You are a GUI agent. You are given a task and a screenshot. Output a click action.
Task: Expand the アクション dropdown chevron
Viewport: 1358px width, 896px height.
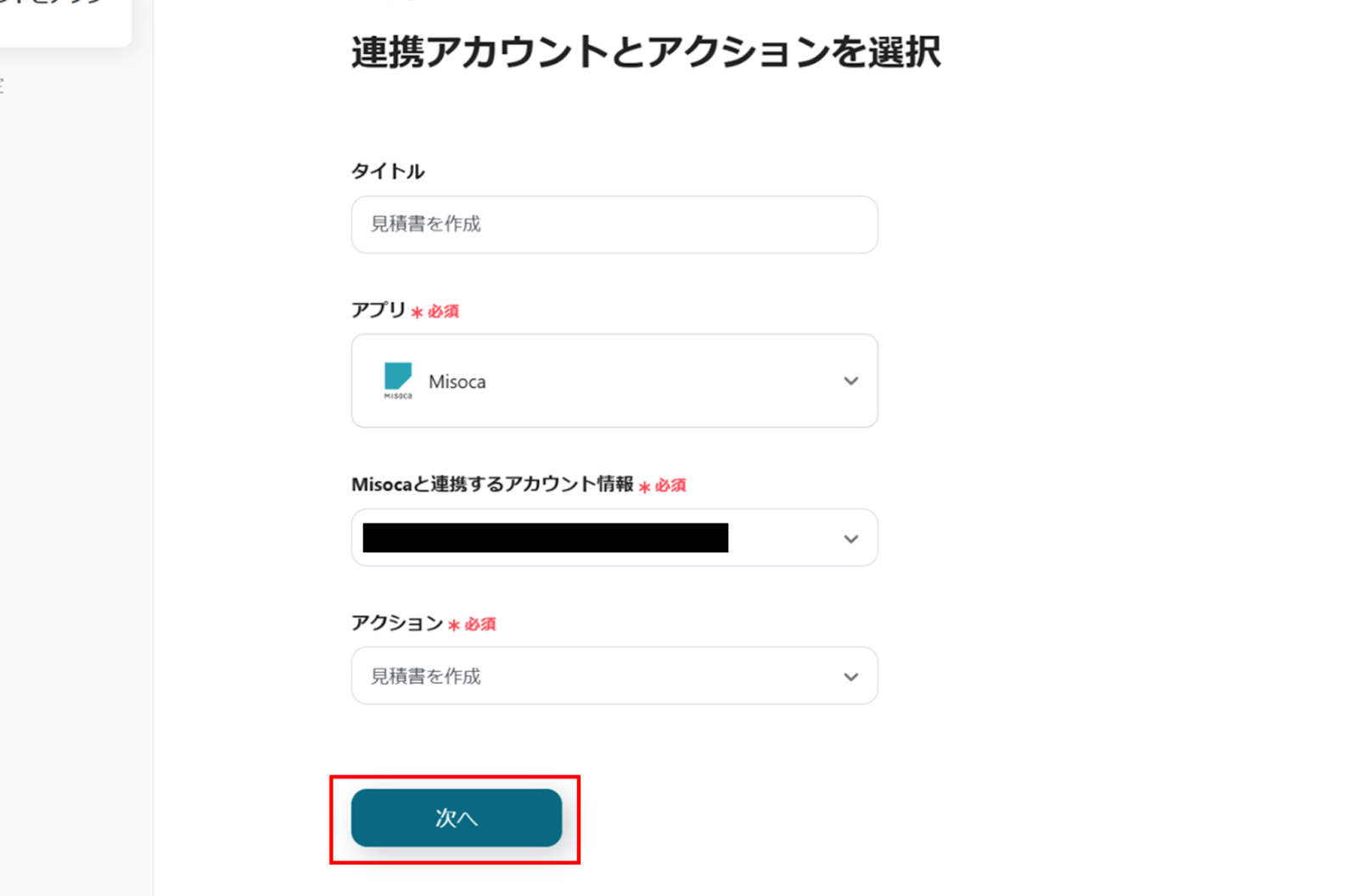850,677
